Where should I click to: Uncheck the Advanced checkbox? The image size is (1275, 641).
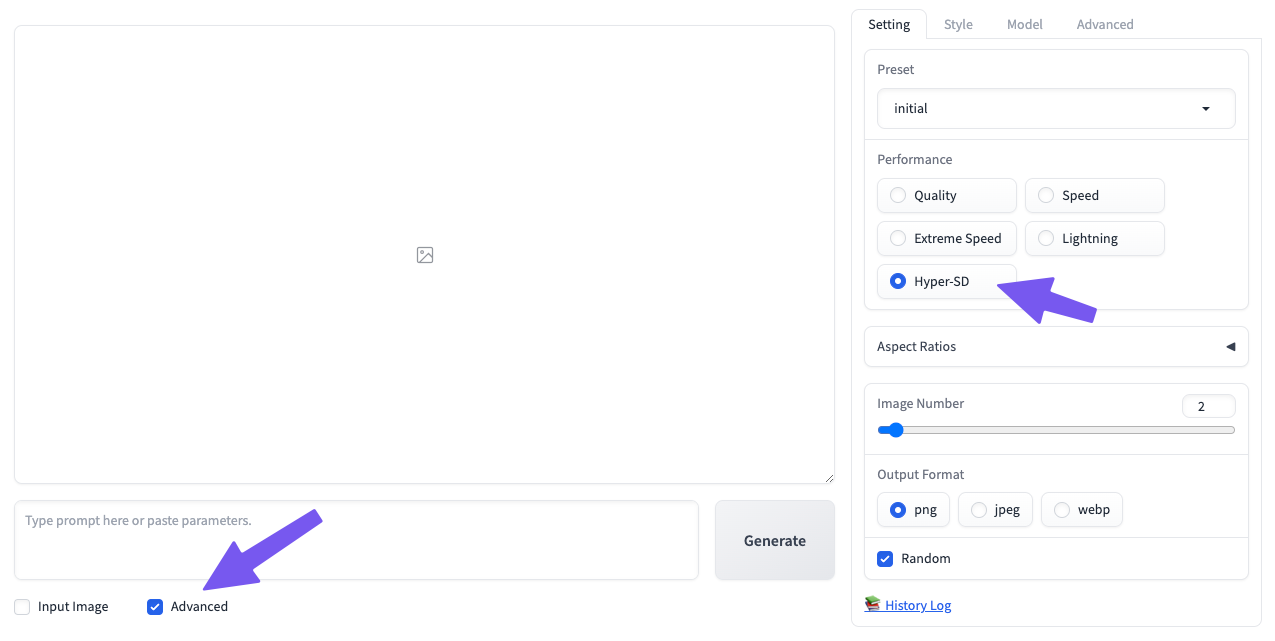tap(155, 607)
